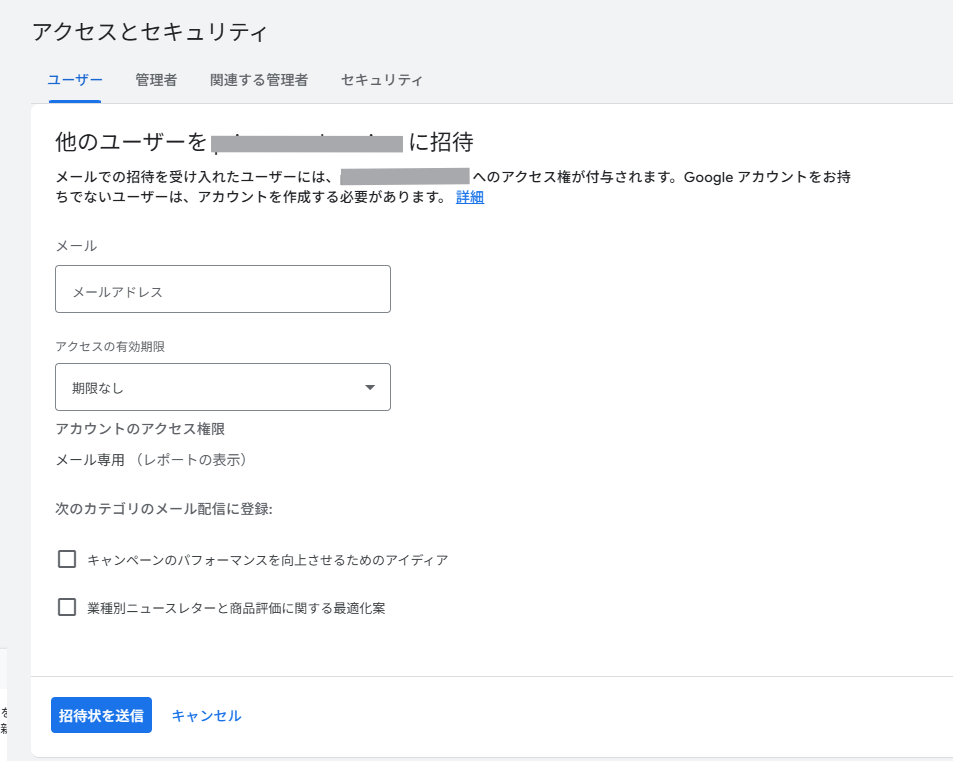Focus the メールアドレス input field
The width and height of the screenshot is (953, 761).
pos(222,289)
